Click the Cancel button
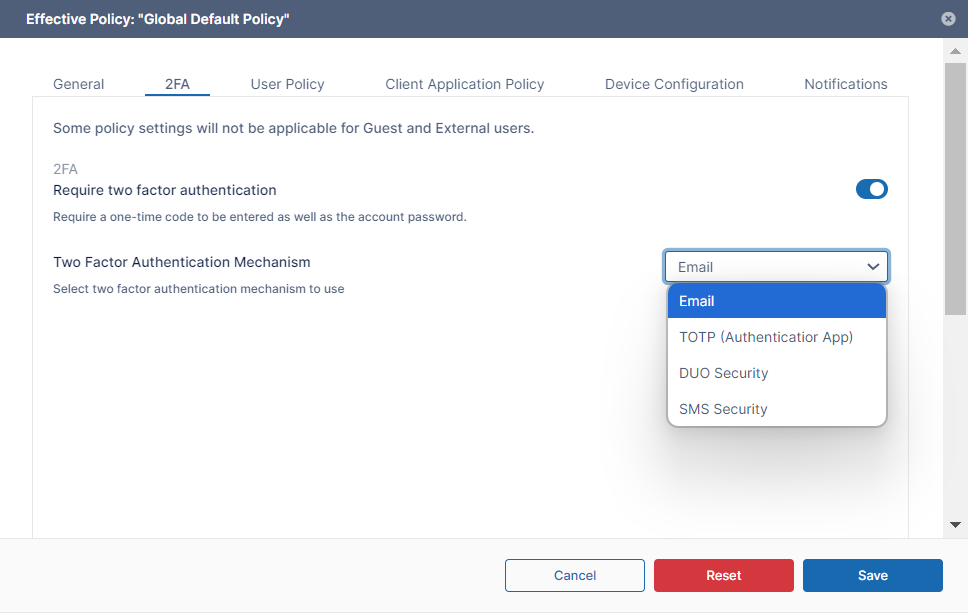Image resolution: width=968 pixels, height=613 pixels. 574,575
